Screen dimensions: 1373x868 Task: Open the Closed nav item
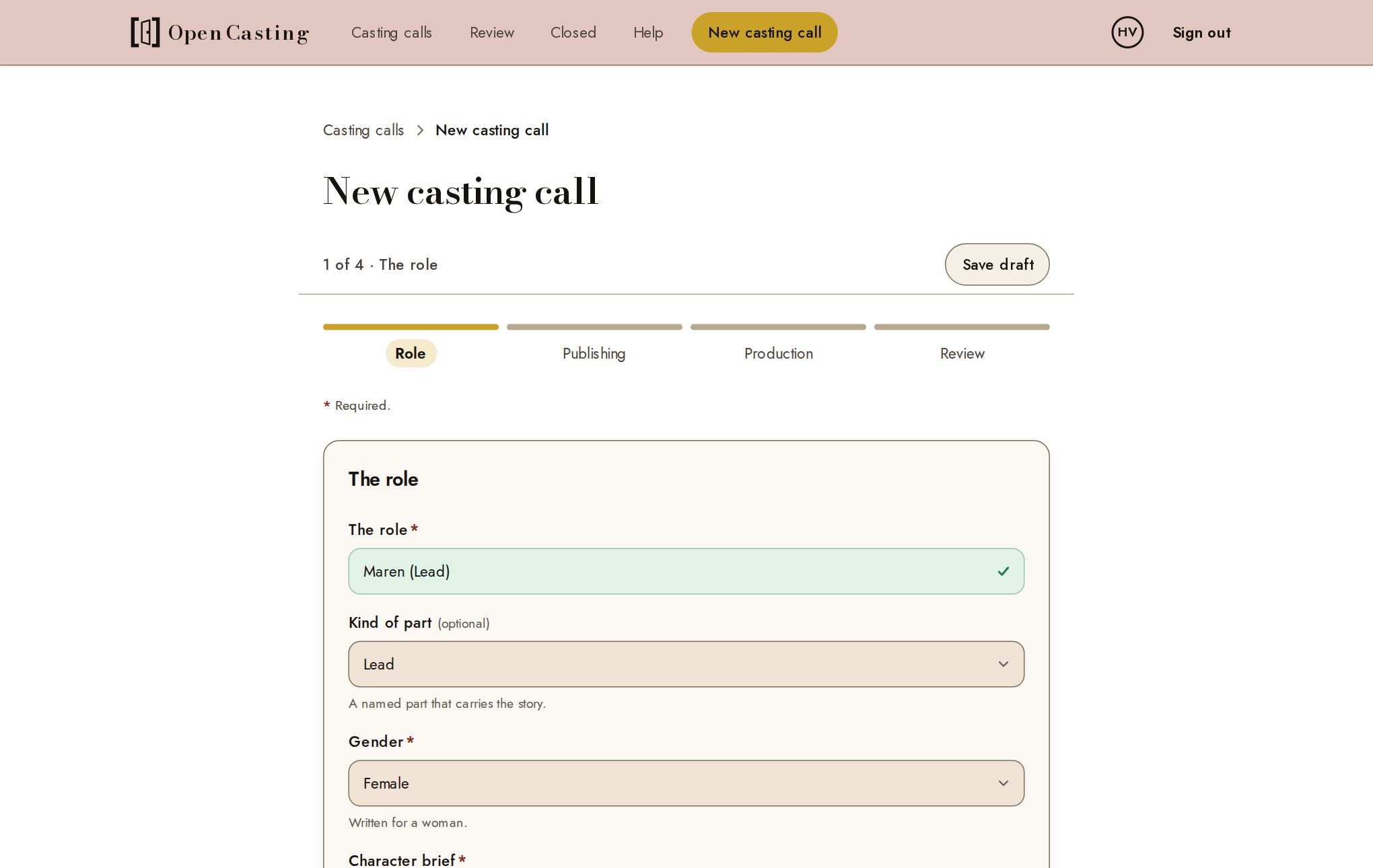point(573,32)
